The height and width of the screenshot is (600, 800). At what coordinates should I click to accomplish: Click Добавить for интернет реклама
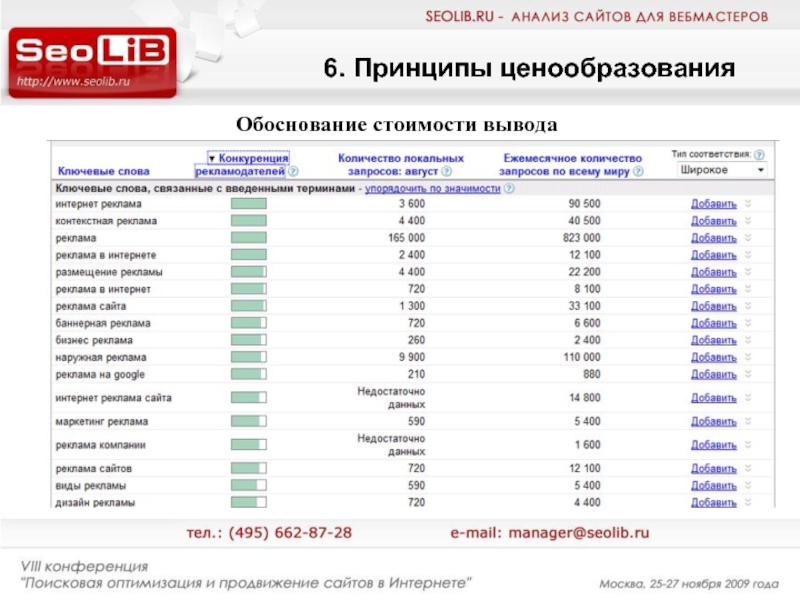tap(714, 204)
